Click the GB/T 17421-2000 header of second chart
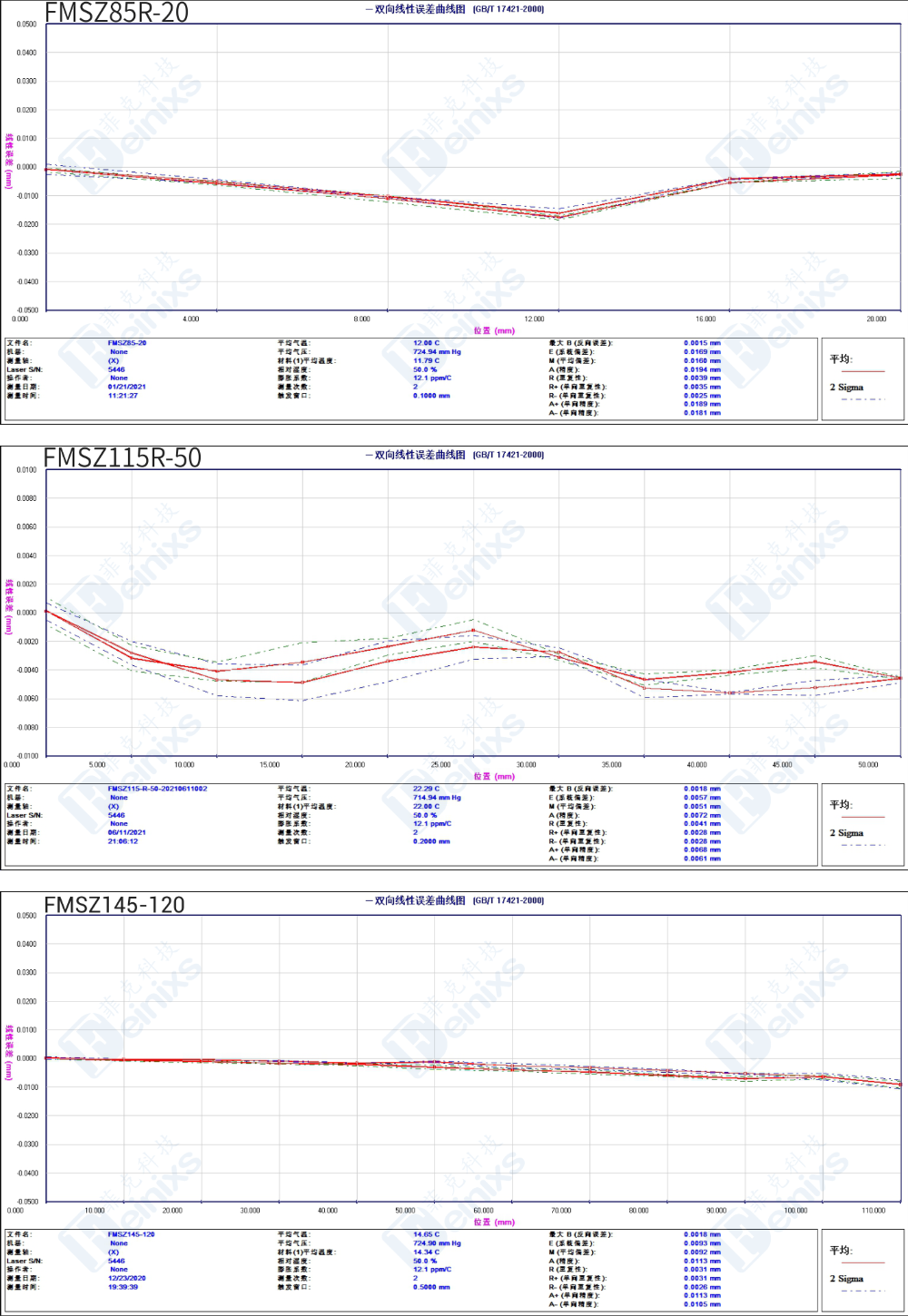 508,455
